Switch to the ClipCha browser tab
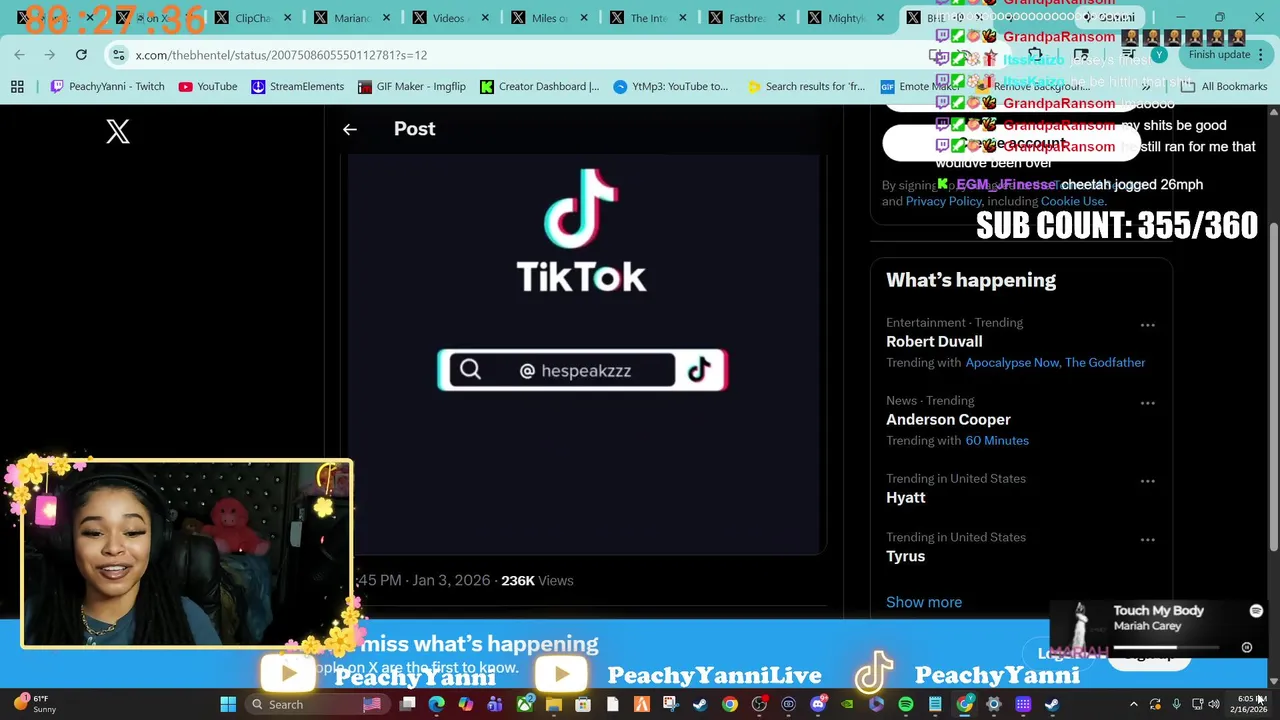1280x720 pixels. point(252,18)
